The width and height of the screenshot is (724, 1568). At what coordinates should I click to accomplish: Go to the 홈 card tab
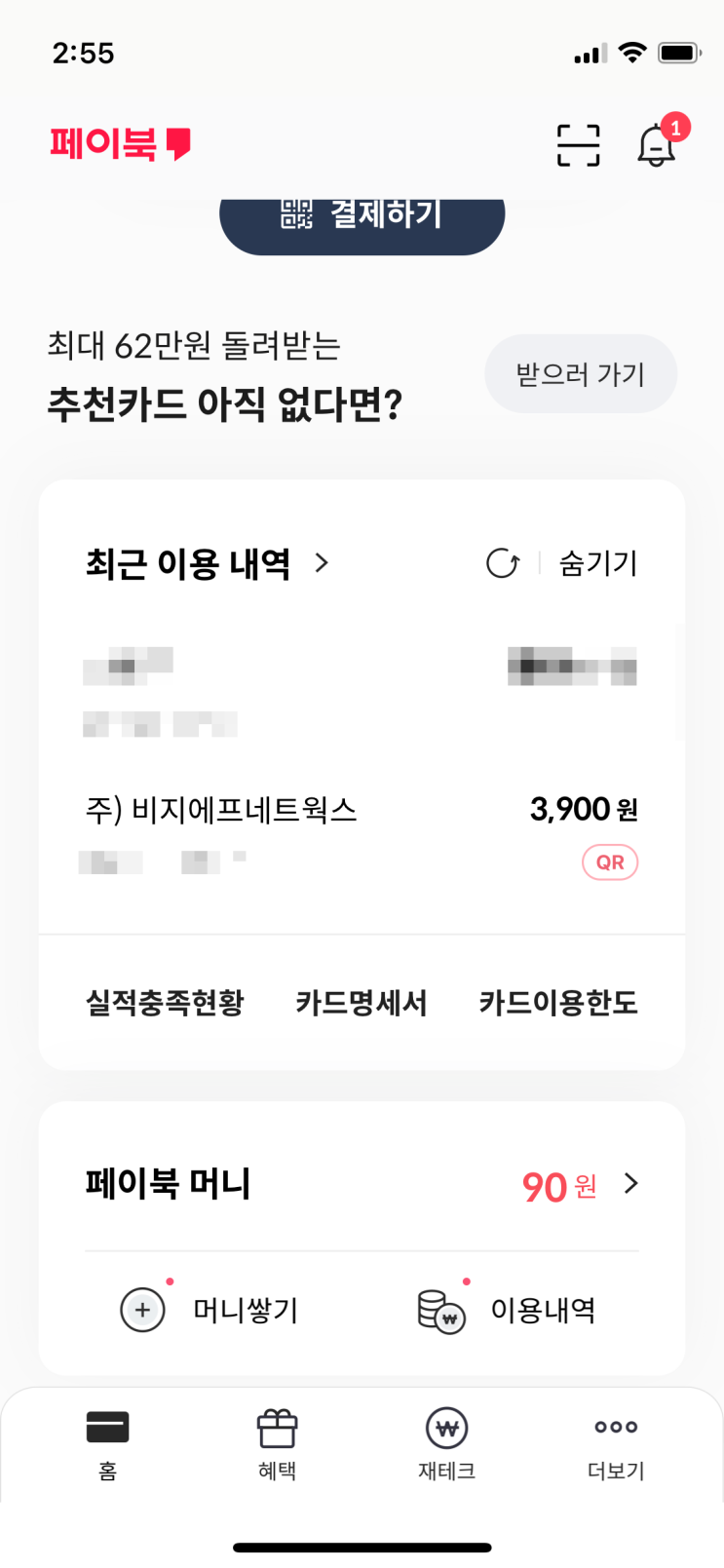108,1444
